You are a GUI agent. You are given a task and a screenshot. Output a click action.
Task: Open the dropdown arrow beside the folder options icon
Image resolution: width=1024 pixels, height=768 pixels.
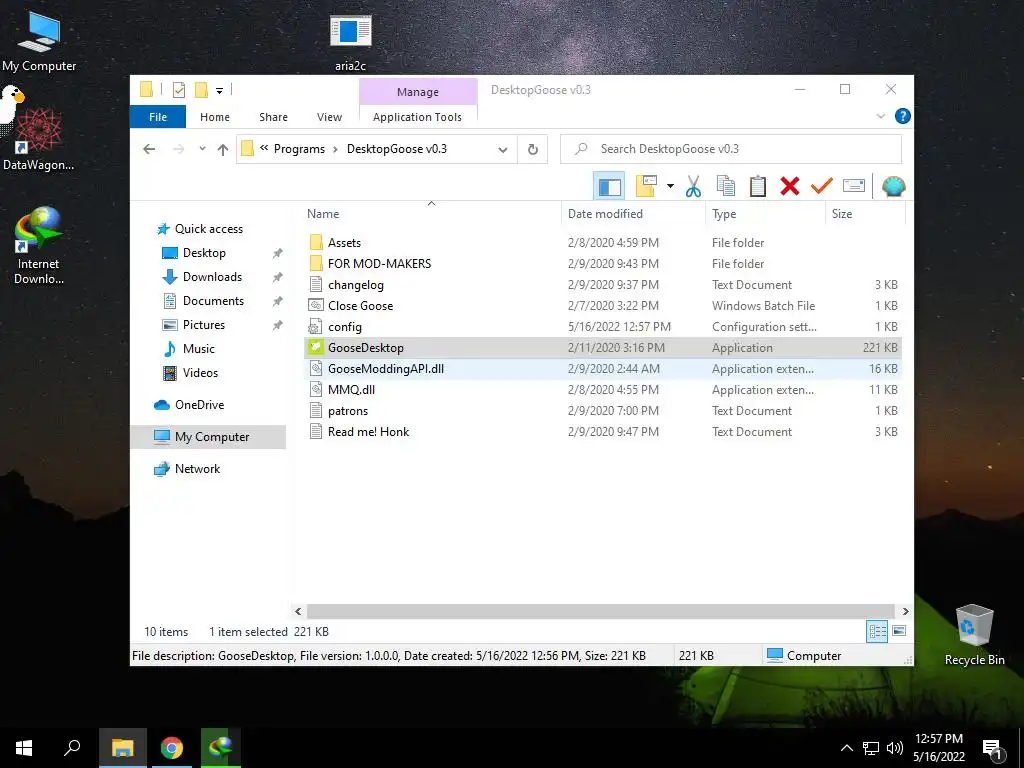click(x=670, y=186)
